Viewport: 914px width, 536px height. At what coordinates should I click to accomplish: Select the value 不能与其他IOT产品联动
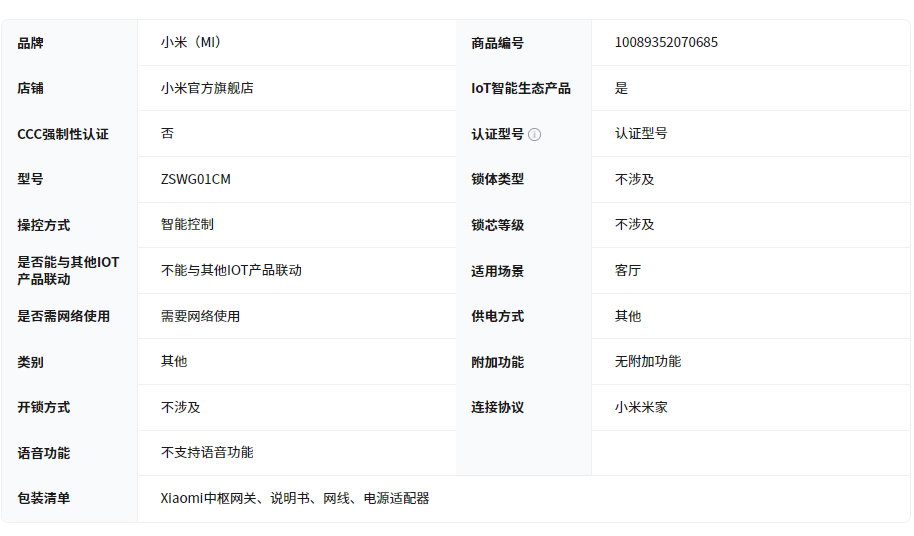point(231,270)
